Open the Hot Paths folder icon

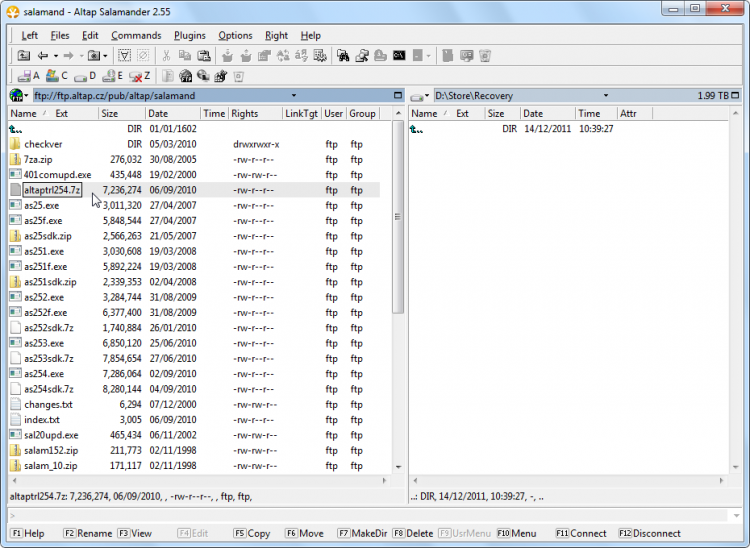pyautogui.click(x=94, y=56)
